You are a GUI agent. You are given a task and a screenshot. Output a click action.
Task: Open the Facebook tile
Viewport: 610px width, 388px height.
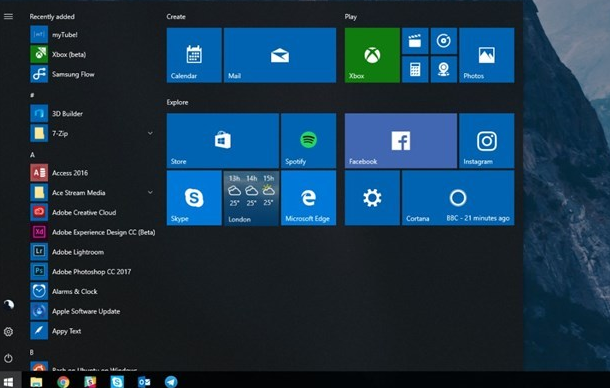(x=401, y=140)
